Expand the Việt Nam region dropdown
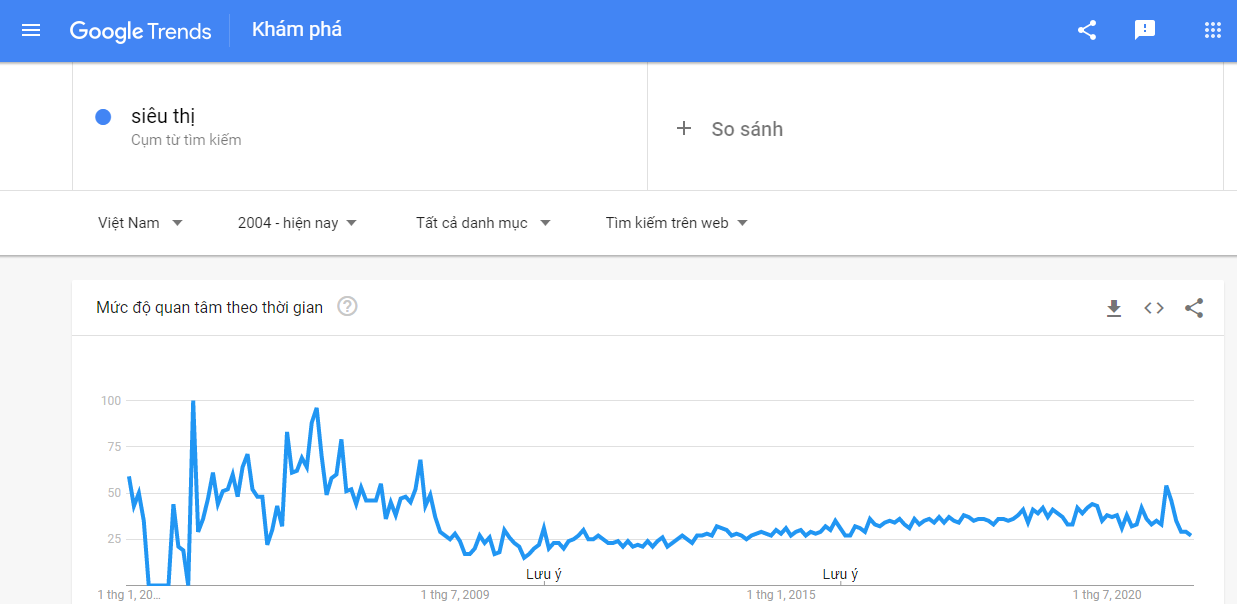 click(x=140, y=223)
